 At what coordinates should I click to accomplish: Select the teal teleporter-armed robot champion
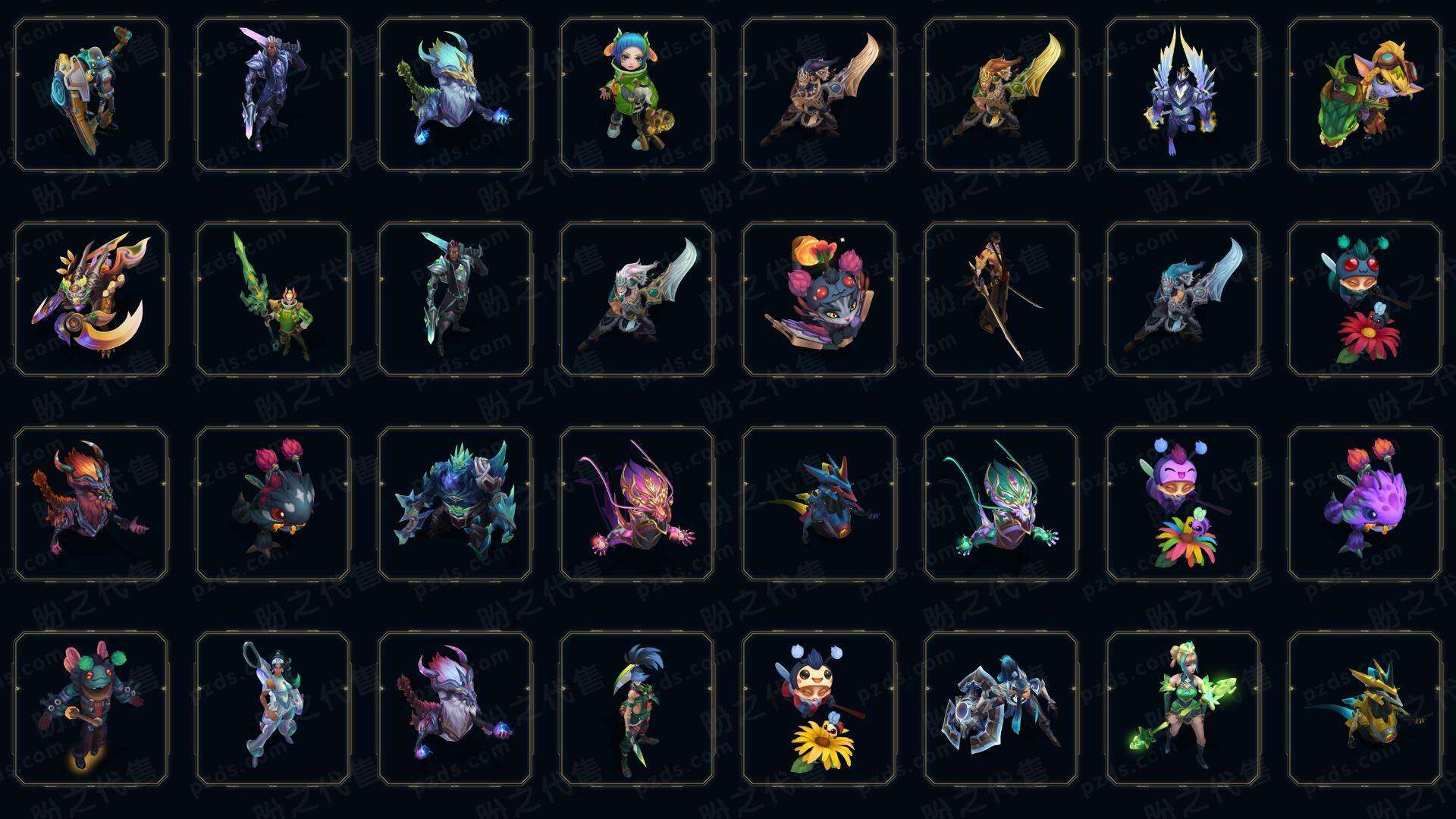pyautogui.click(x=91, y=95)
